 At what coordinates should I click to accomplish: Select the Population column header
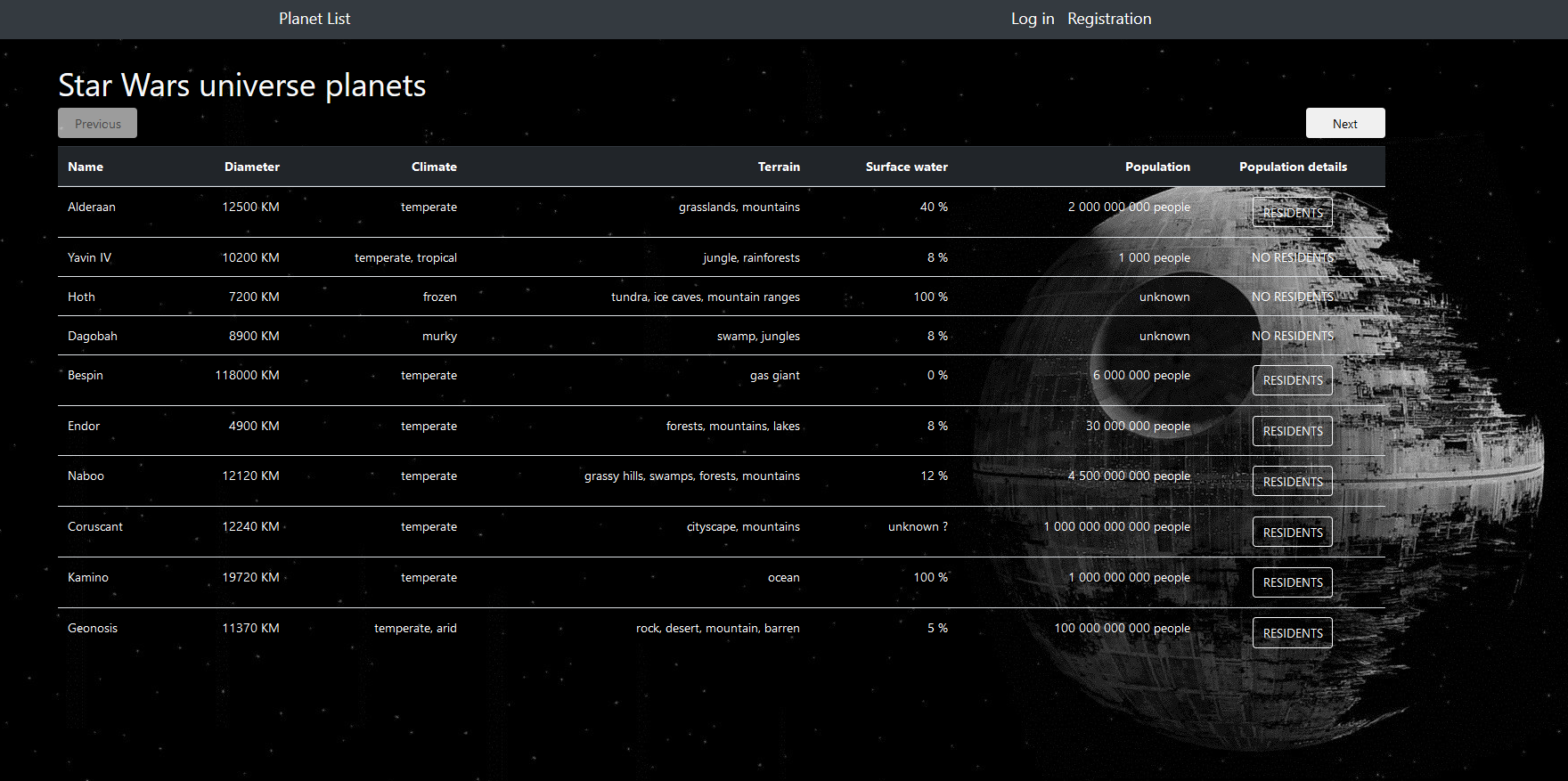coord(1157,167)
